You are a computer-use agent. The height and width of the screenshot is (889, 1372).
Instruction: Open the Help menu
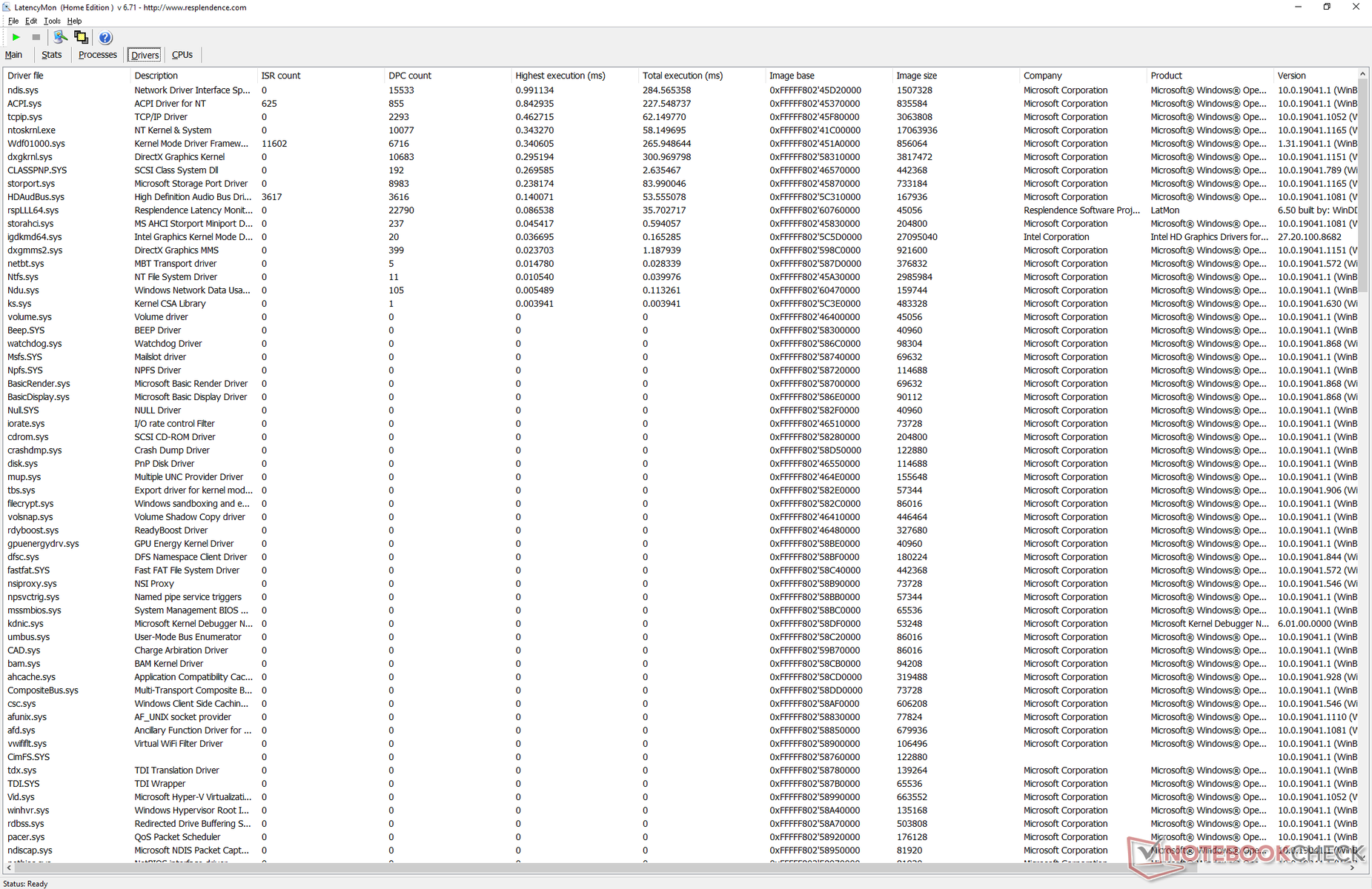click(x=74, y=21)
